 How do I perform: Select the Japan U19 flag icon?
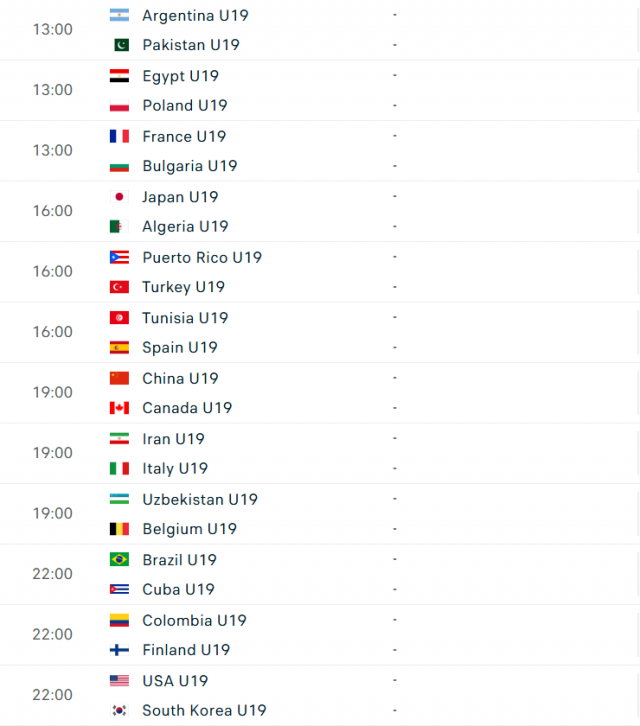pyautogui.click(x=119, y=197)
